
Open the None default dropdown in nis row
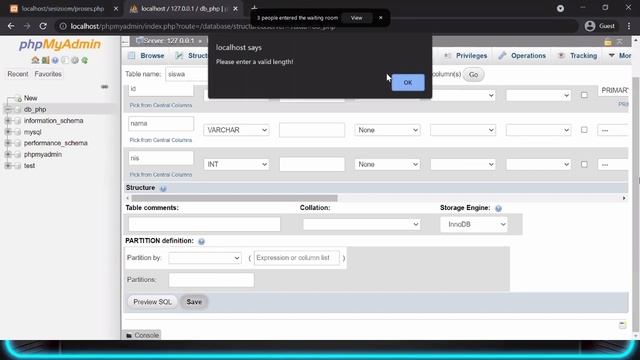point(387,164)
